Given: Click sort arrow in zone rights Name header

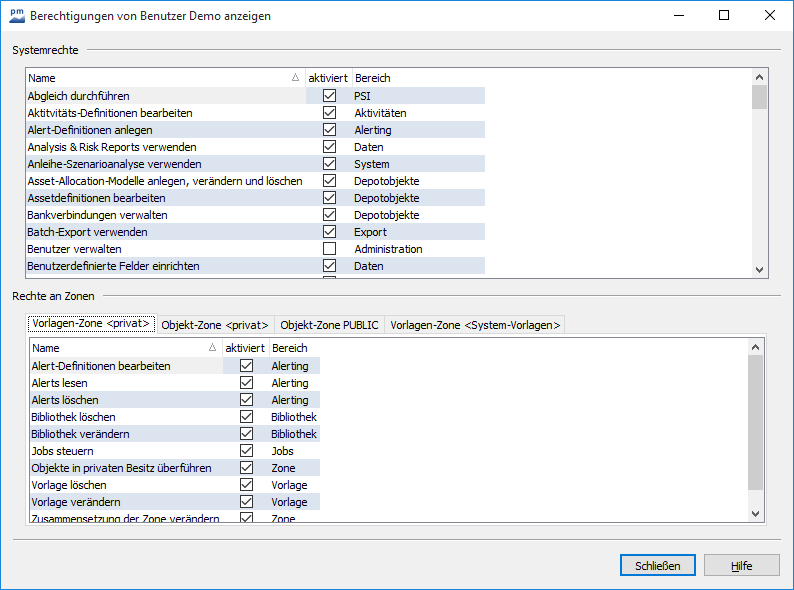Looking at the screenshot, I should point(213,348).
